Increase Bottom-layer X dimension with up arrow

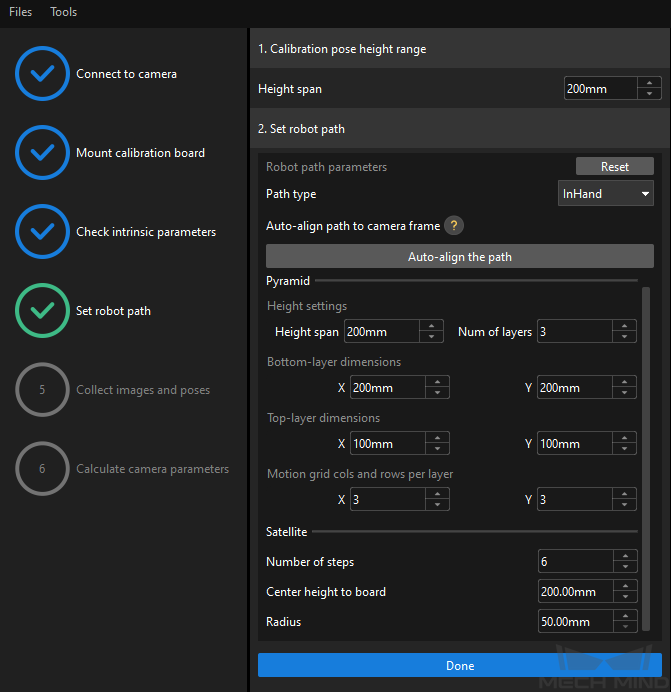(x=437, y=382)
